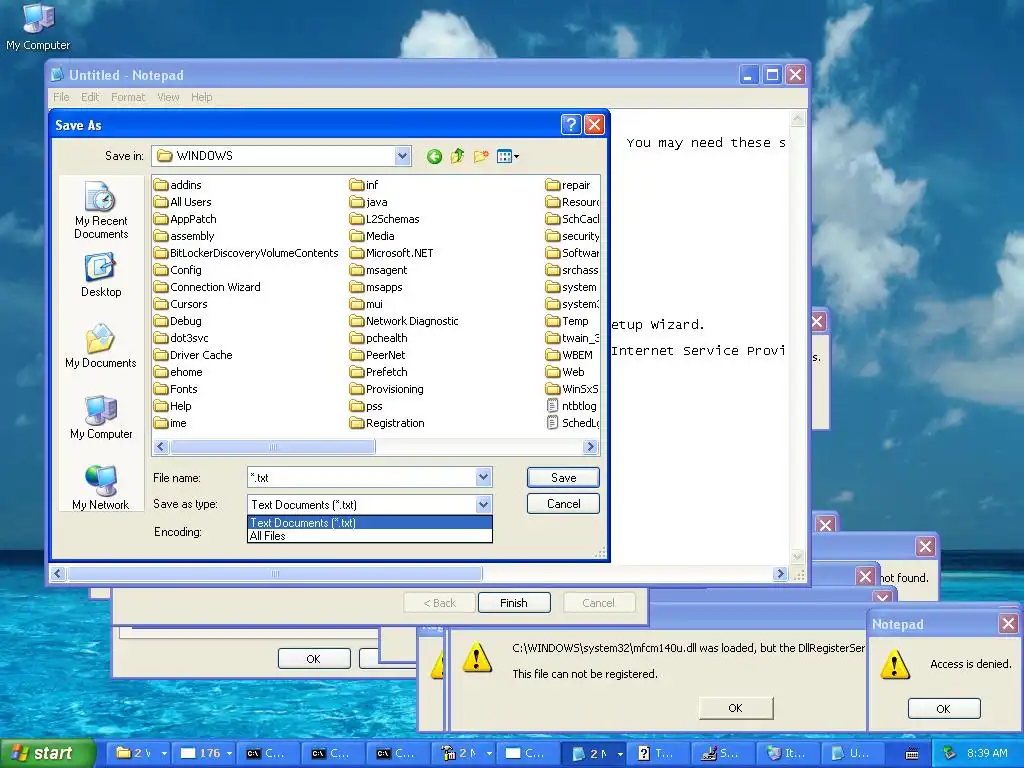The image size is (1024, 768).
Task: Expand the Save in folder dropdown
Action: [x=402, y=156]
